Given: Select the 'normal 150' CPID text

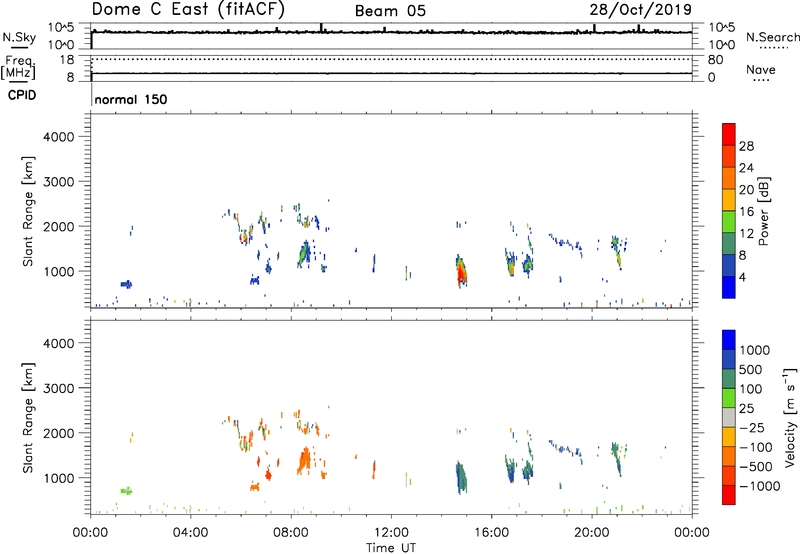Looking at the screenshot, I should [x=131, y=99].
